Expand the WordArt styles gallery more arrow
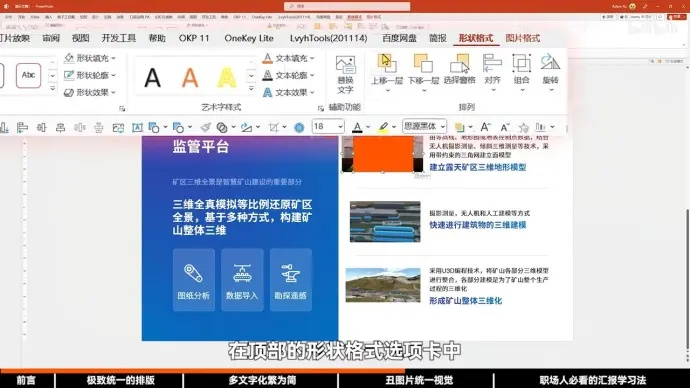 coord(251,88)
